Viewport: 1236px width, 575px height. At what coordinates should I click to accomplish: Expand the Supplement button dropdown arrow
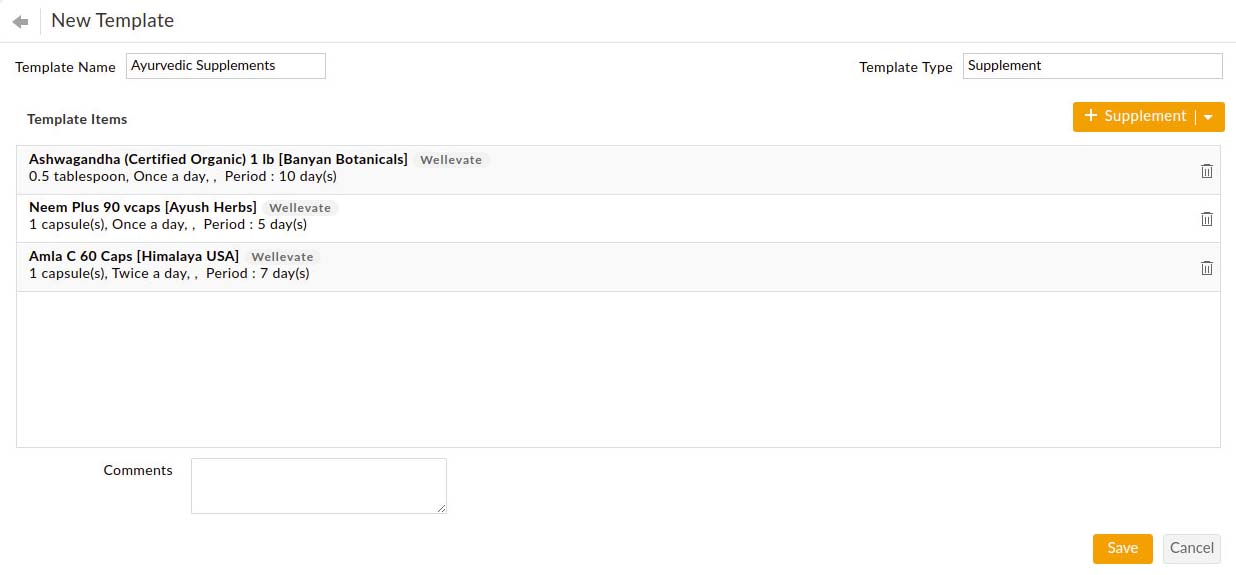[1209, 117]
